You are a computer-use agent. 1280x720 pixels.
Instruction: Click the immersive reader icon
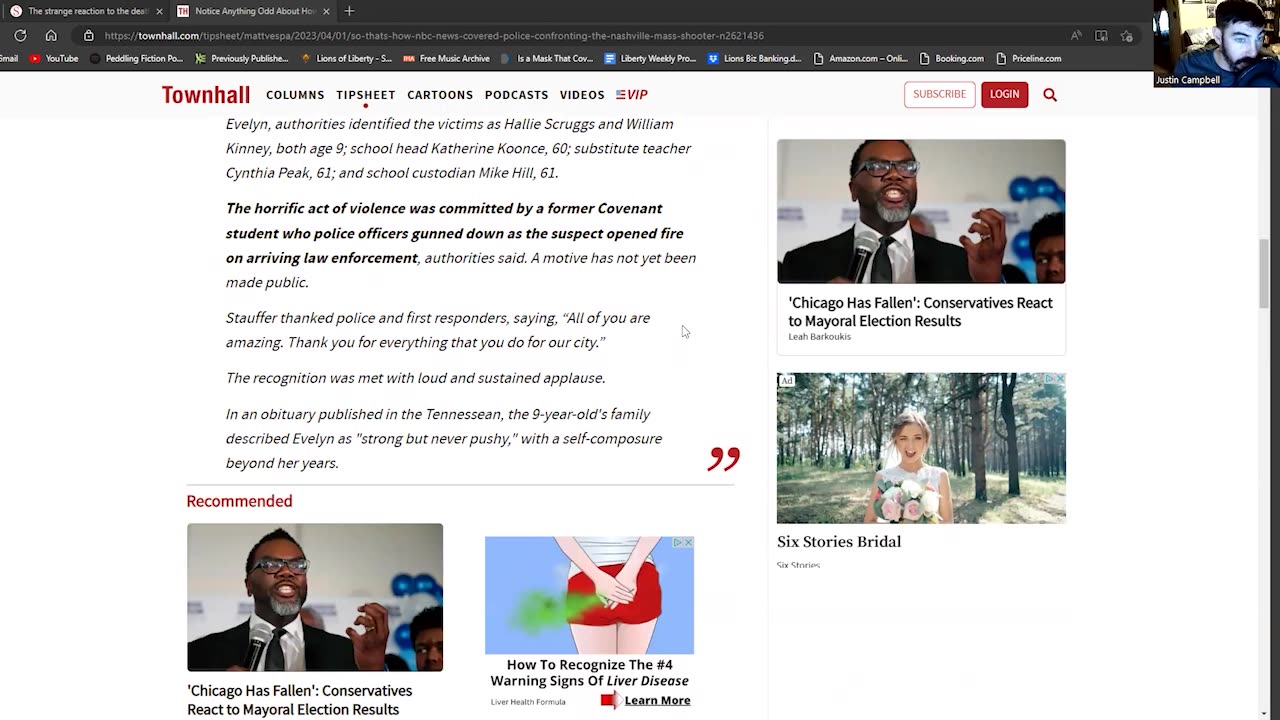pos(1101,35)
